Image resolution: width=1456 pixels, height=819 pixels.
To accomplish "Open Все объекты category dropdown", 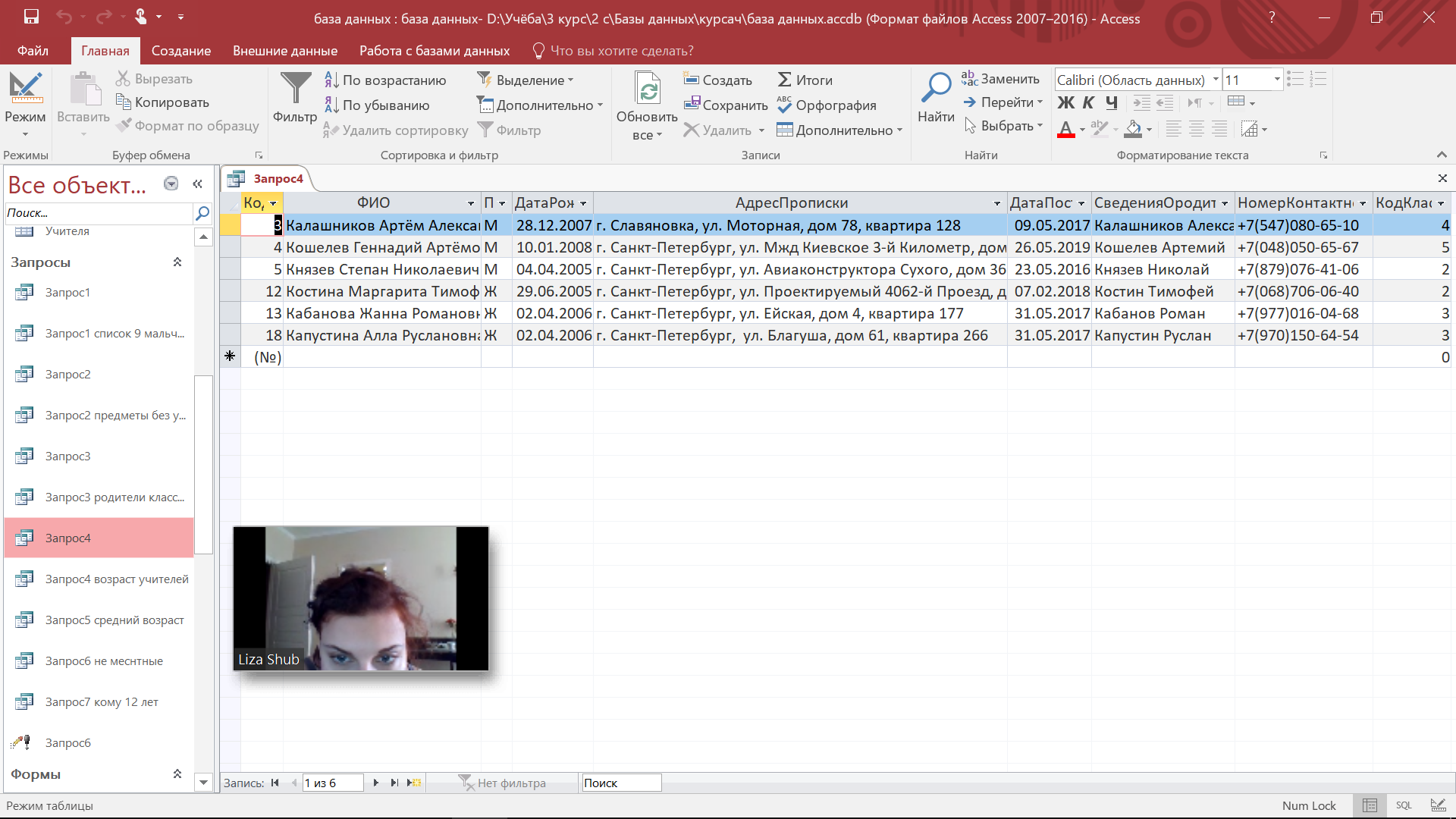I will click(171, 184).
